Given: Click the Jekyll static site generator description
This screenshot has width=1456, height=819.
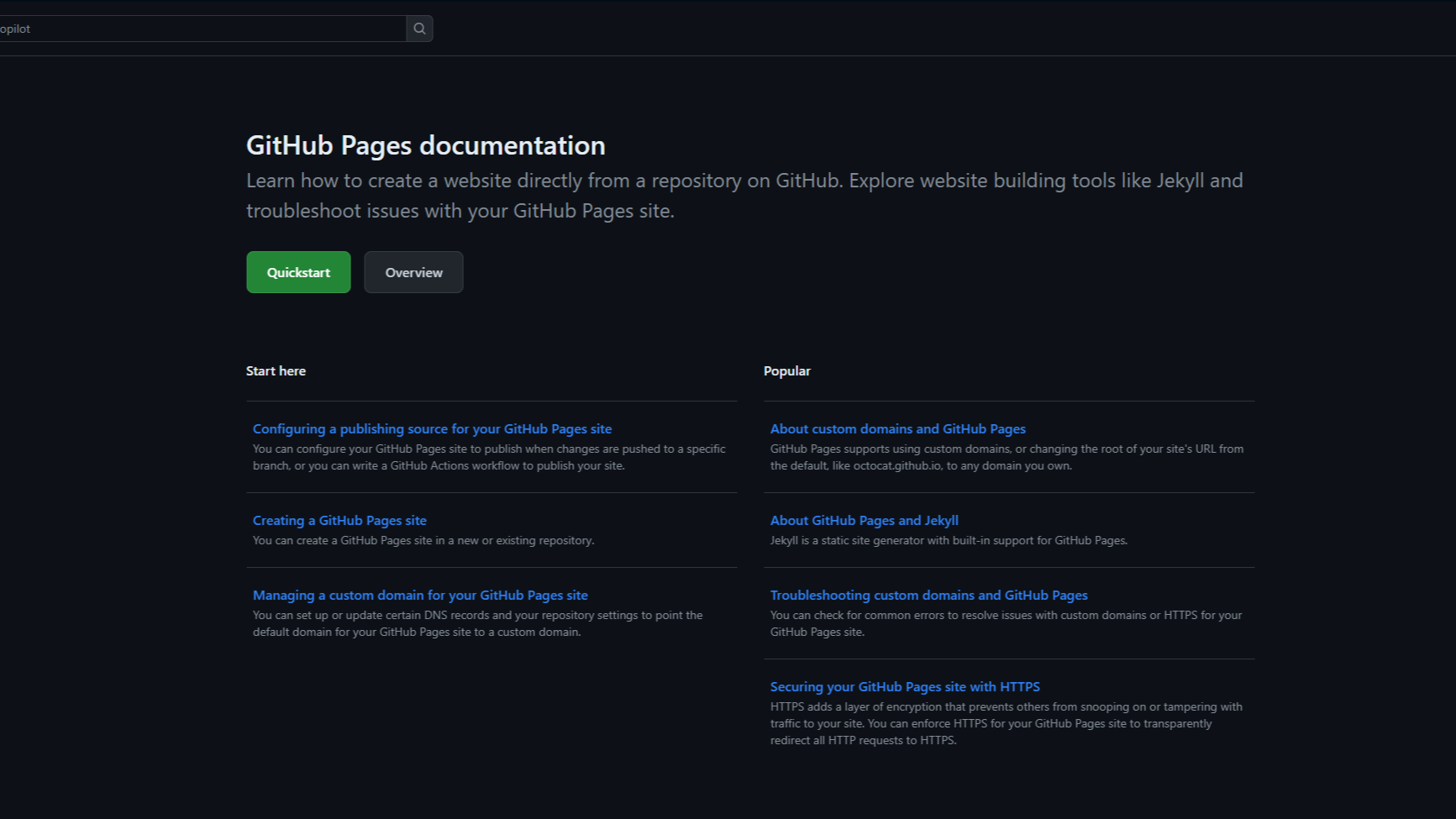Looking at the screenshot, I should [x=949, y=541].
